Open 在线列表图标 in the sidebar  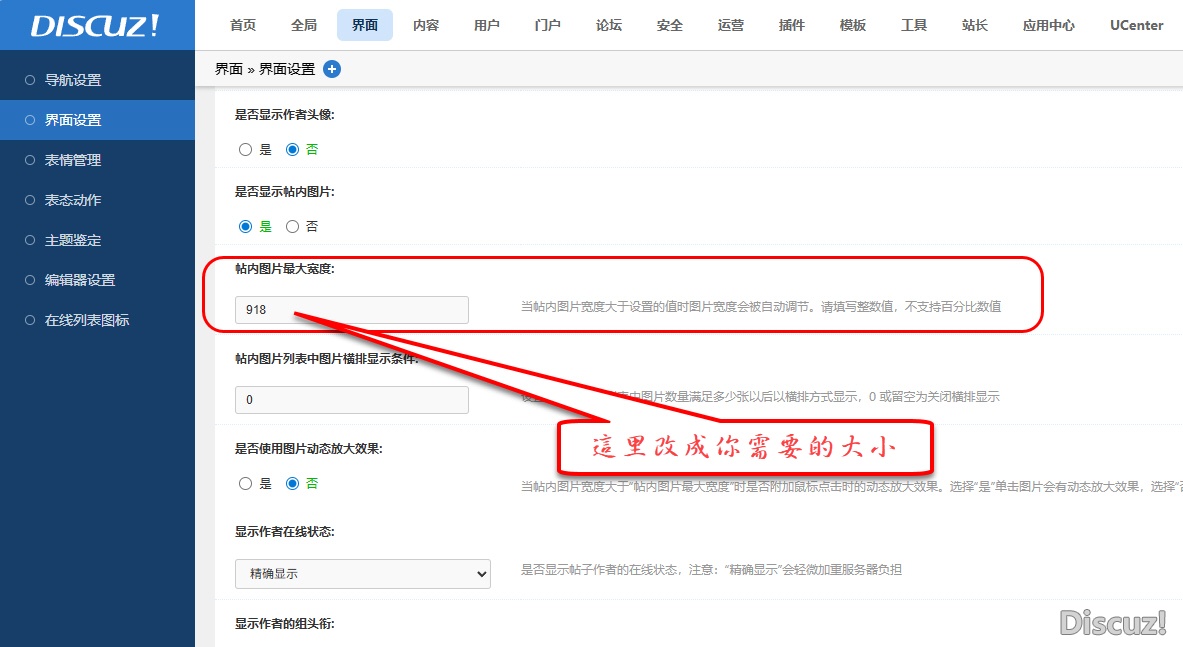pos(87,320)
